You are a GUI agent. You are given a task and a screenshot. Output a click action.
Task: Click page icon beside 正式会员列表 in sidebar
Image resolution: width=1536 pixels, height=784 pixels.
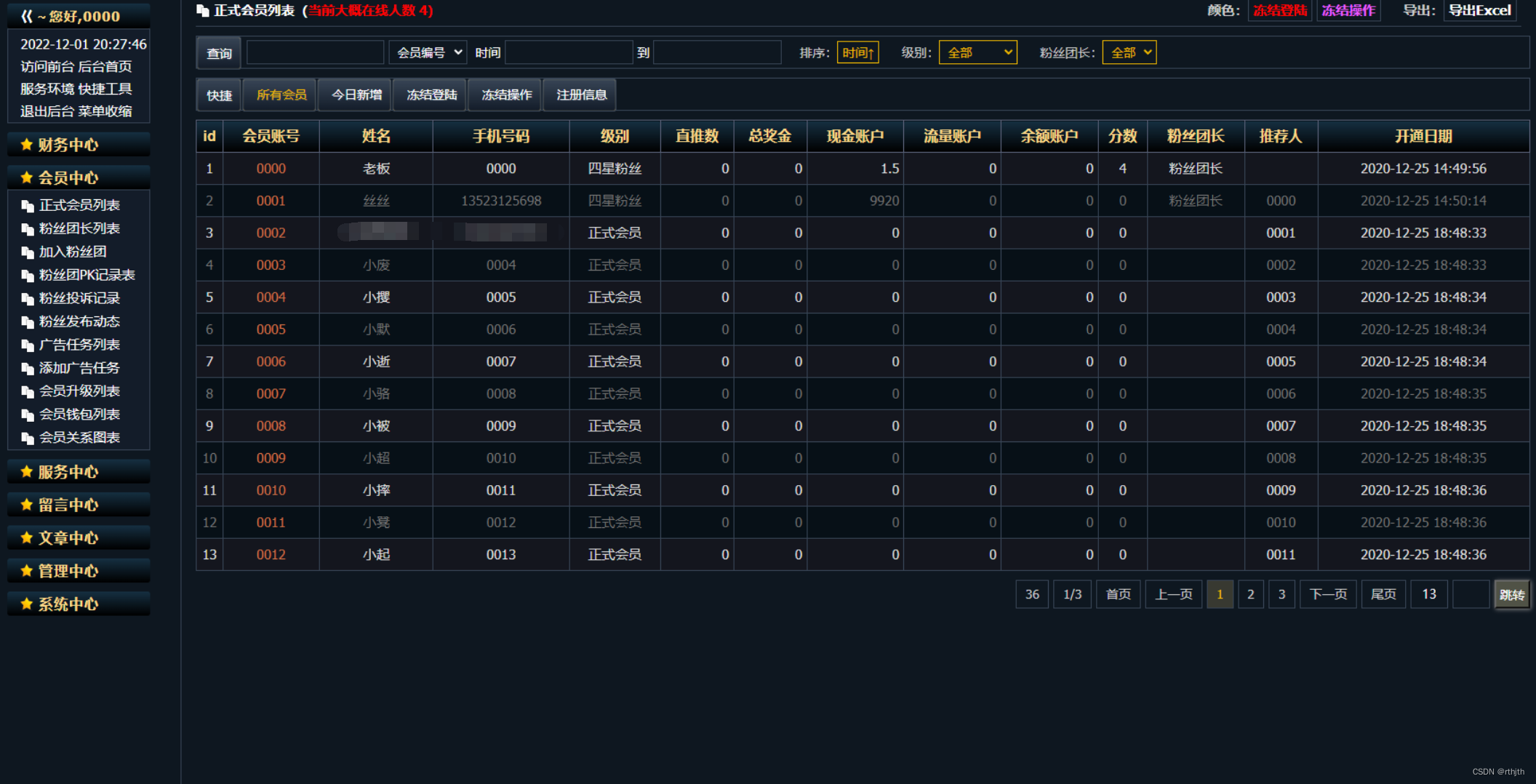coord(28,206)
